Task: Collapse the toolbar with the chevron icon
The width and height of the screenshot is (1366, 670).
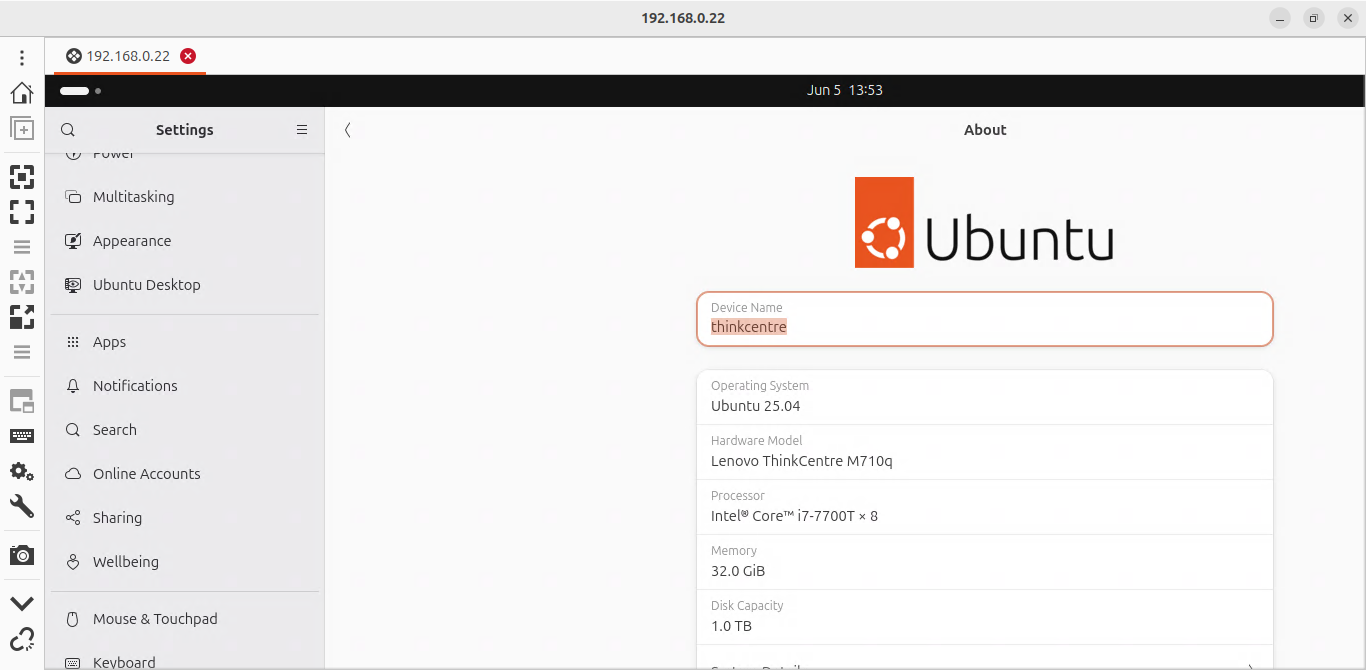Action: click(x=22, y=602)
